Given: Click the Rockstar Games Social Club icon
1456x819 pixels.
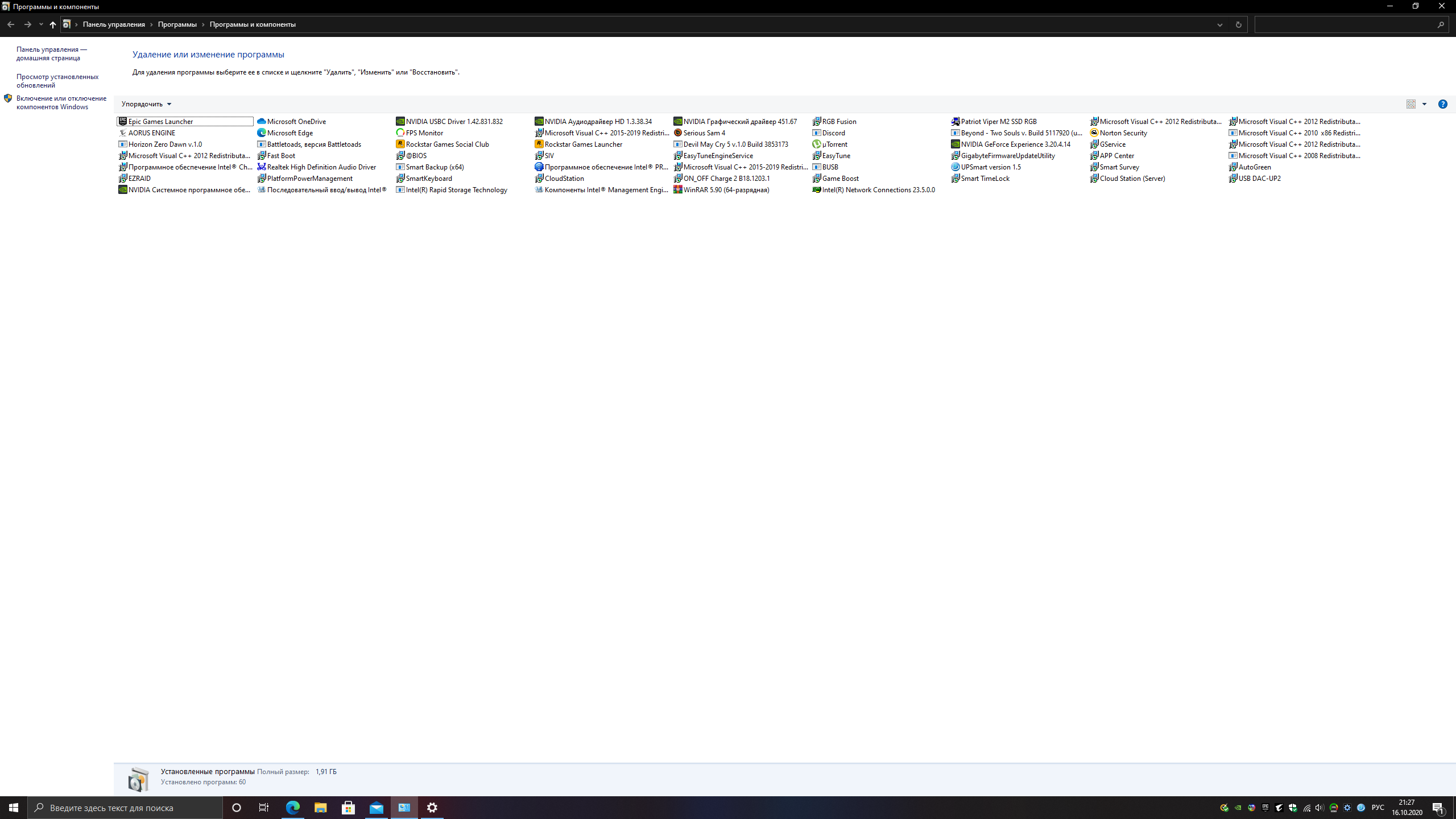Looking at the screenshot, I should pos(400,144).
